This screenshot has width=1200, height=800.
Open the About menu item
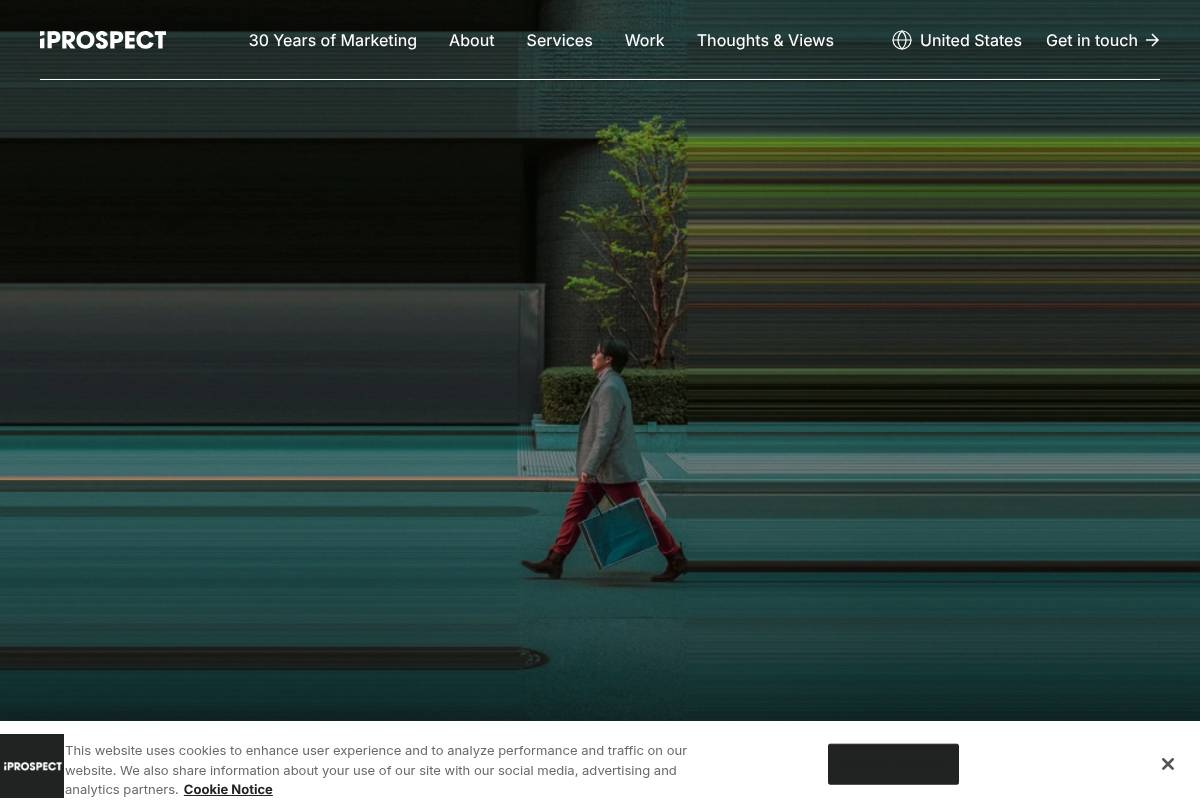[471, 40]
